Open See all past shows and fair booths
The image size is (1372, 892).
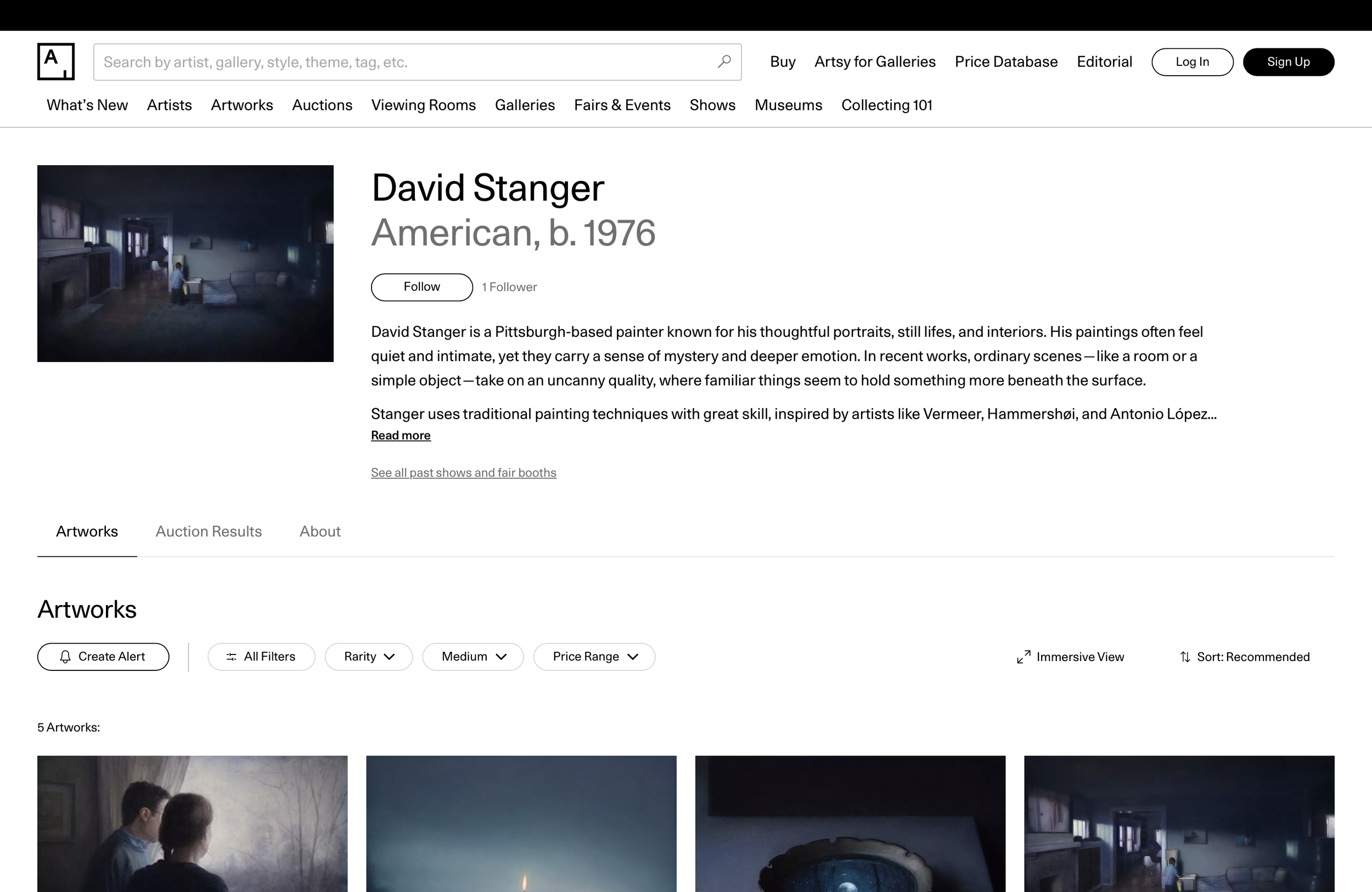point(463,472)
